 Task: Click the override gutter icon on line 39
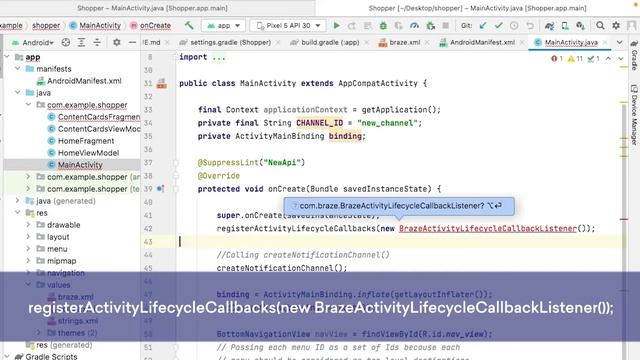pos(161,189)
